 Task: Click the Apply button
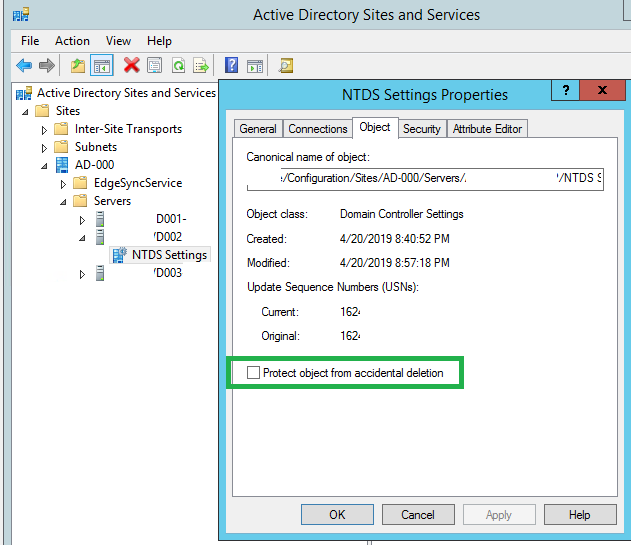click(499, 514)
